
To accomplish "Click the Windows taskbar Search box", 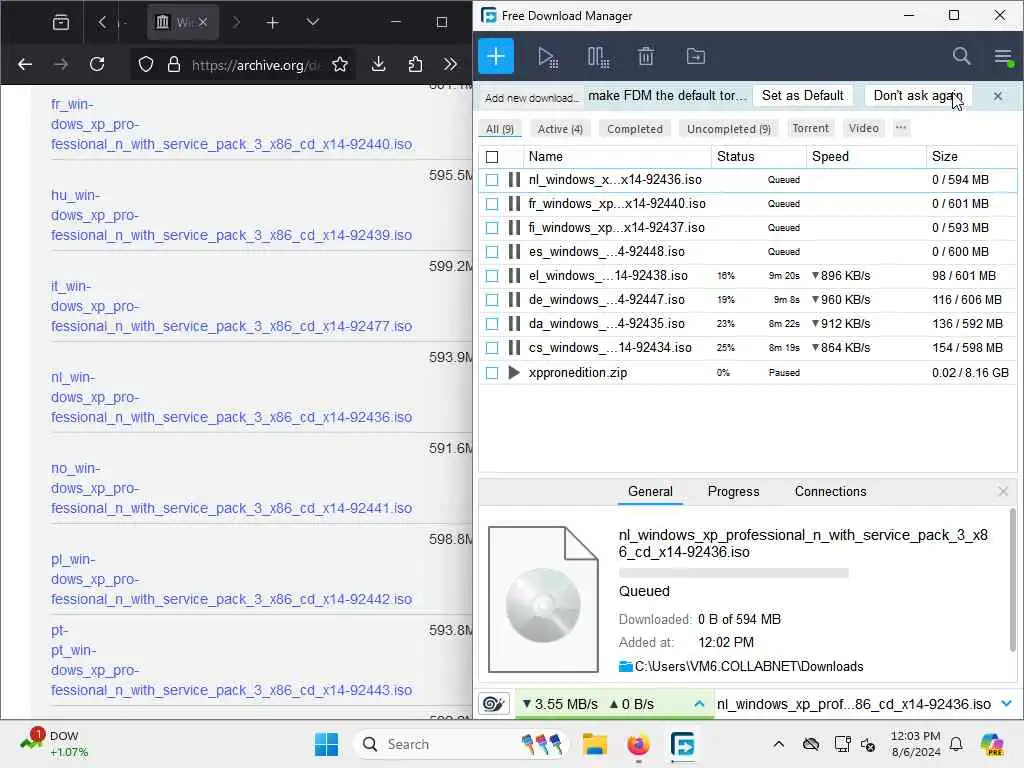I will point(460,744).
